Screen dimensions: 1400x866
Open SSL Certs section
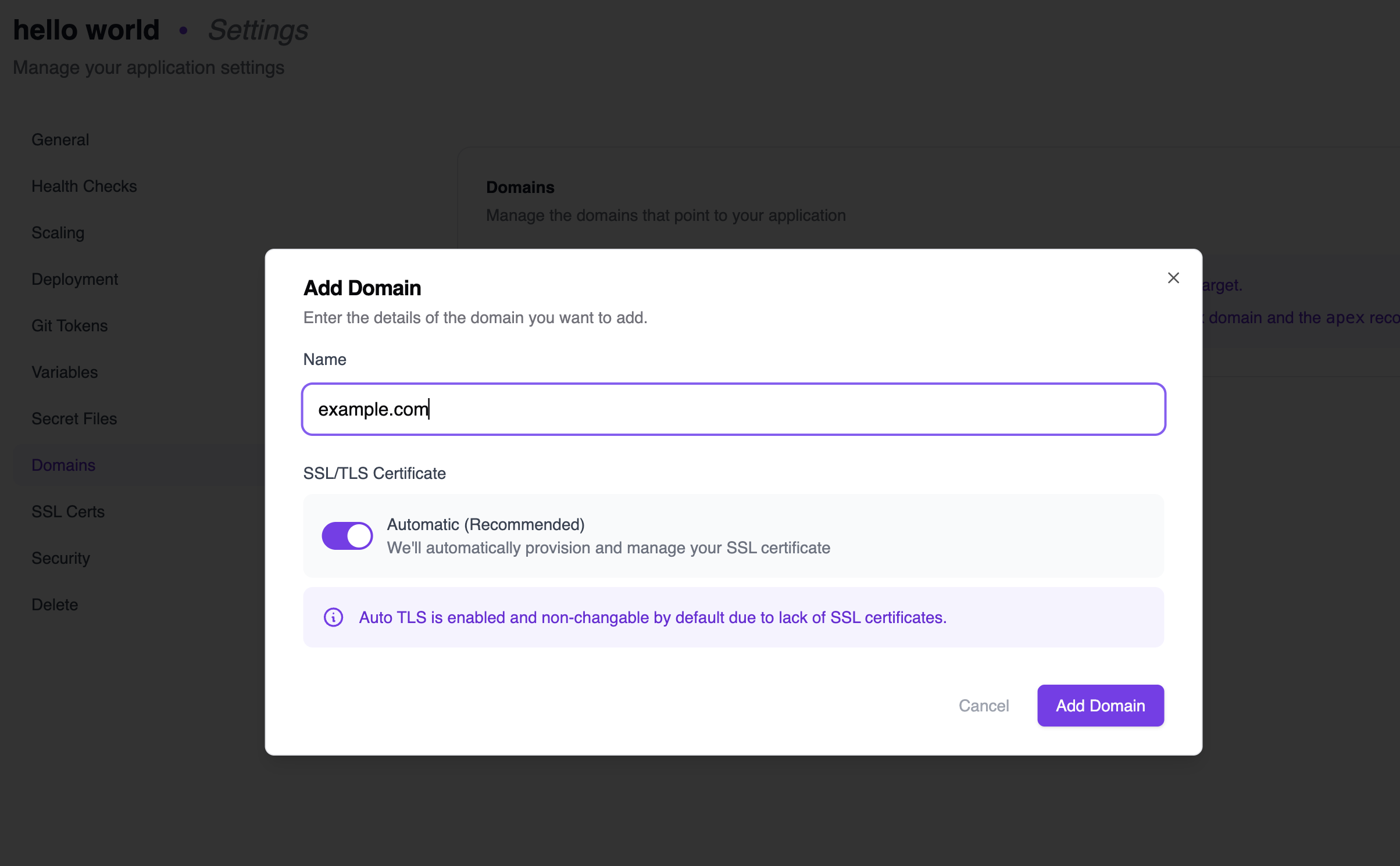point(67,511)
